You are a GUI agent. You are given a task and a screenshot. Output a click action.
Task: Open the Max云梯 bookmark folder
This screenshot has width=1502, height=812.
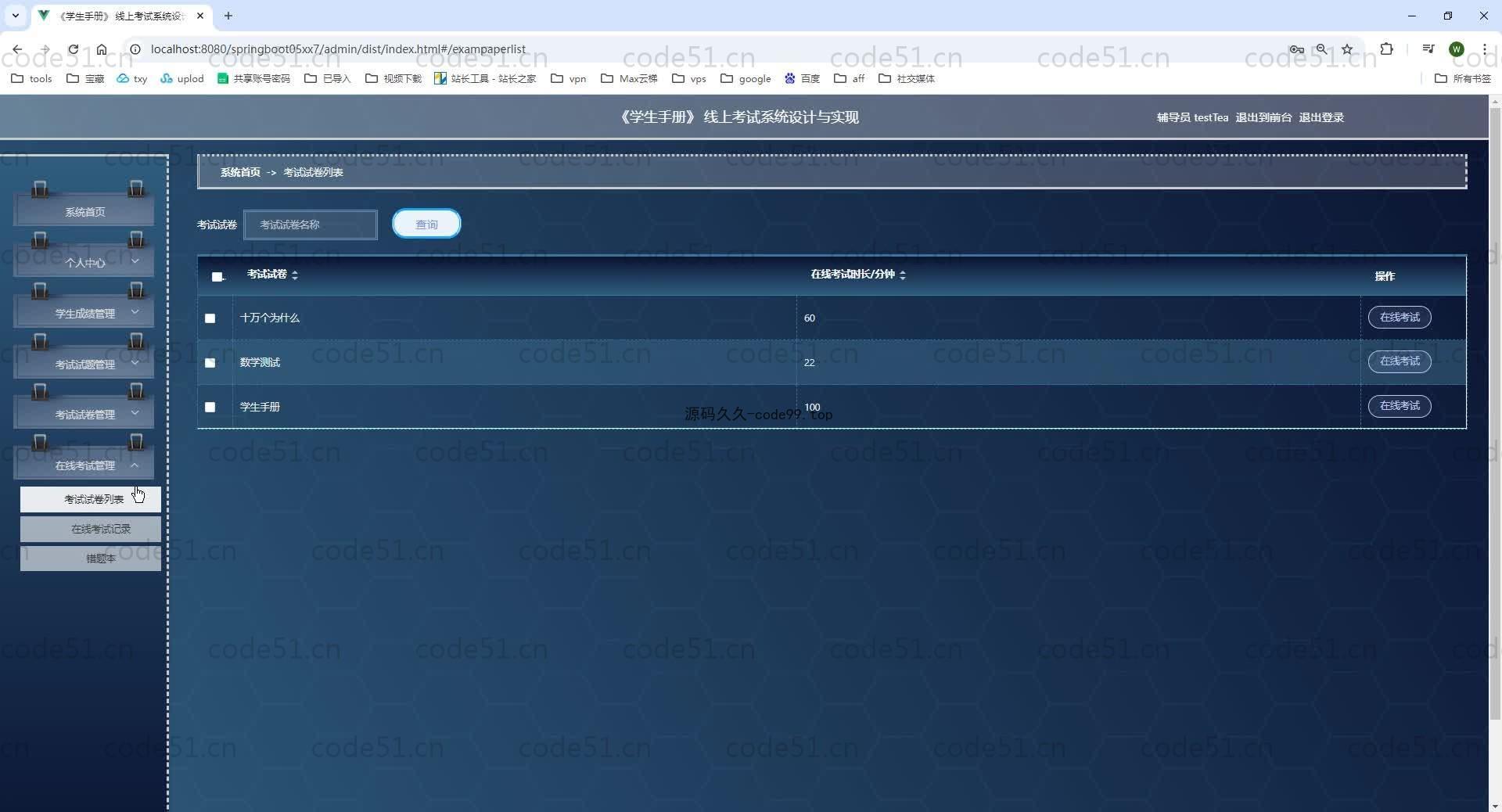pos(629,78)
